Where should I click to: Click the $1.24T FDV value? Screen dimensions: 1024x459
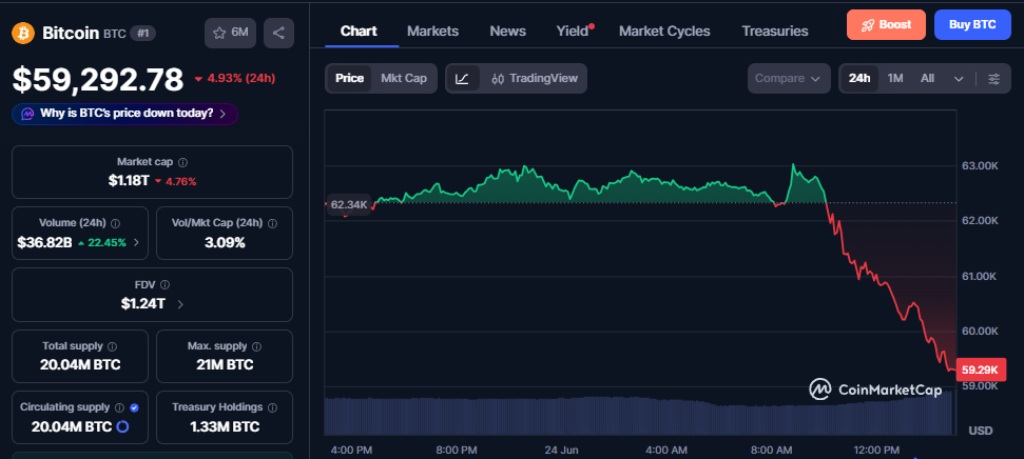(143, 304)
